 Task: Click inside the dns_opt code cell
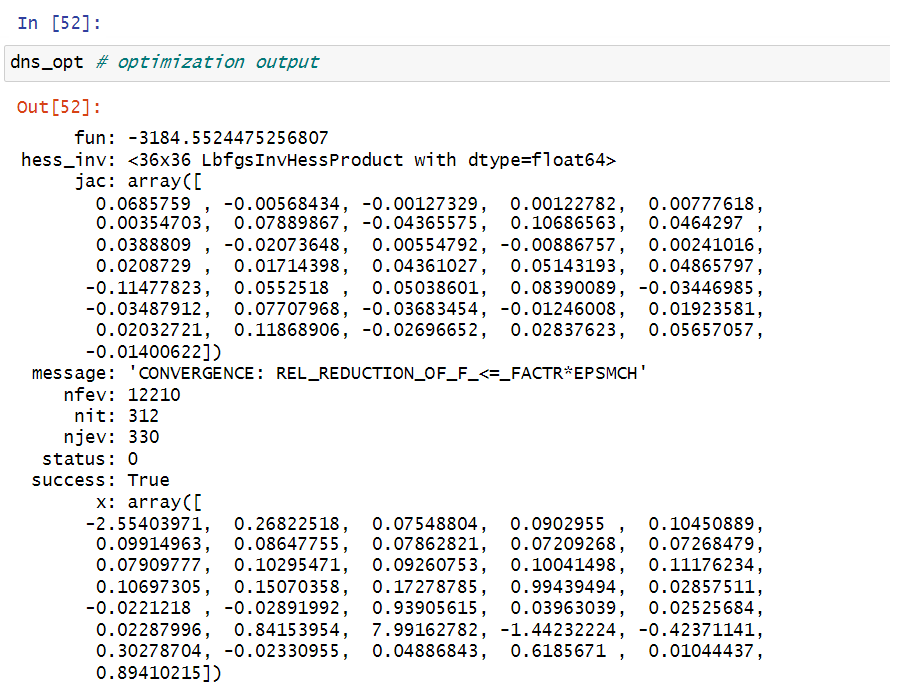tap(447, 63)
